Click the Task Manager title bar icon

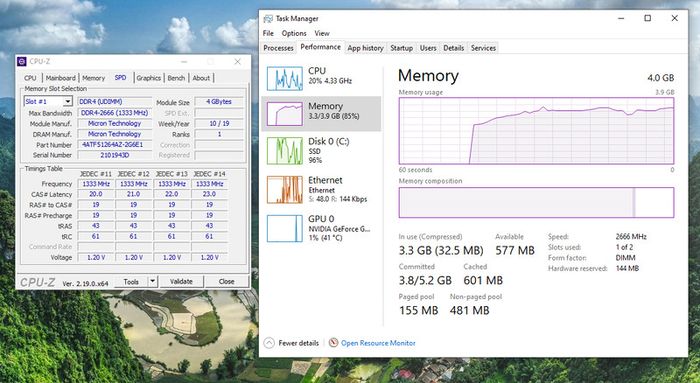pyautogui.click(x=268, y=19)
